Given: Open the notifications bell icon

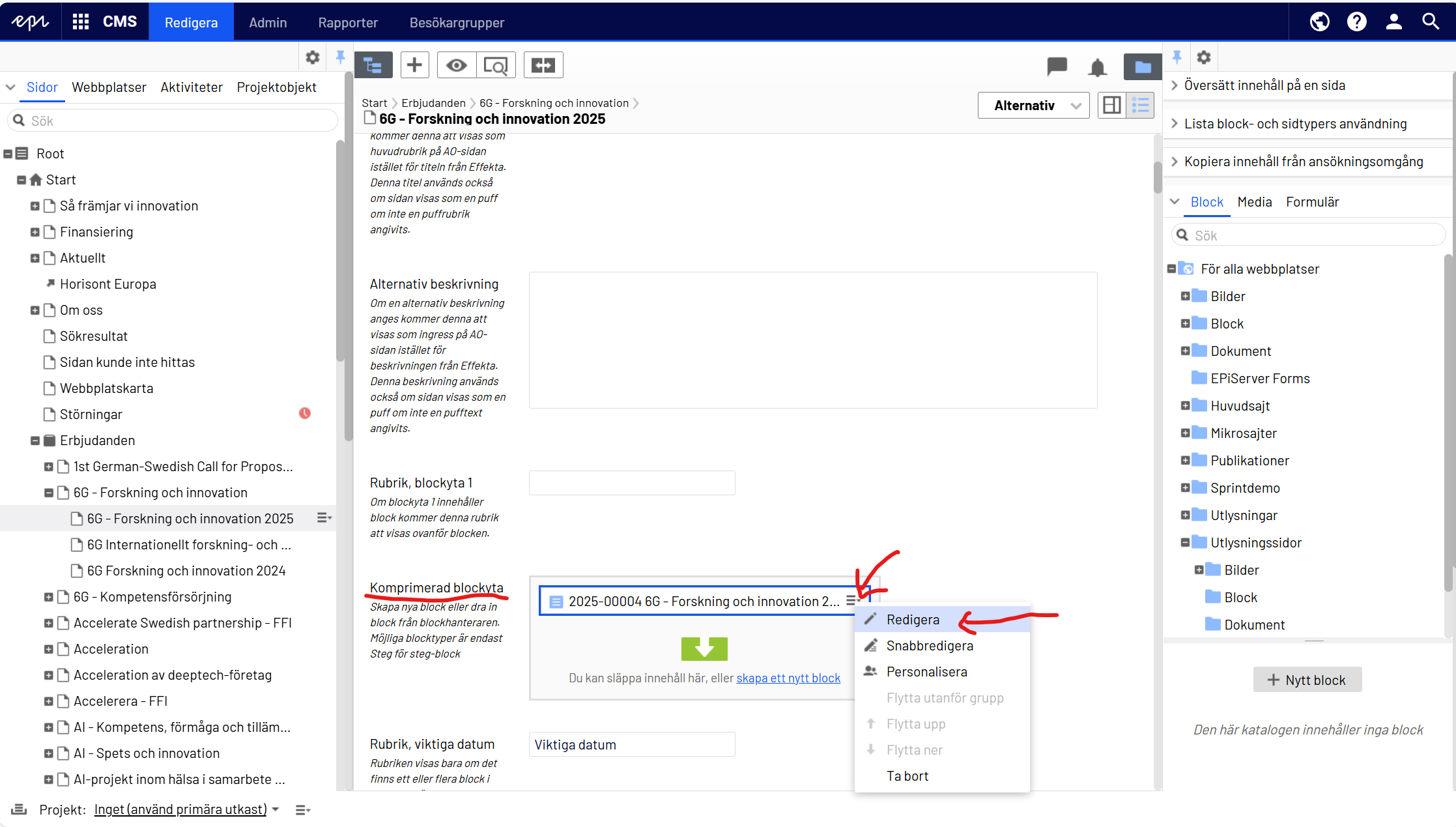Looking at the screenshot, I should tap(1098, 67).
